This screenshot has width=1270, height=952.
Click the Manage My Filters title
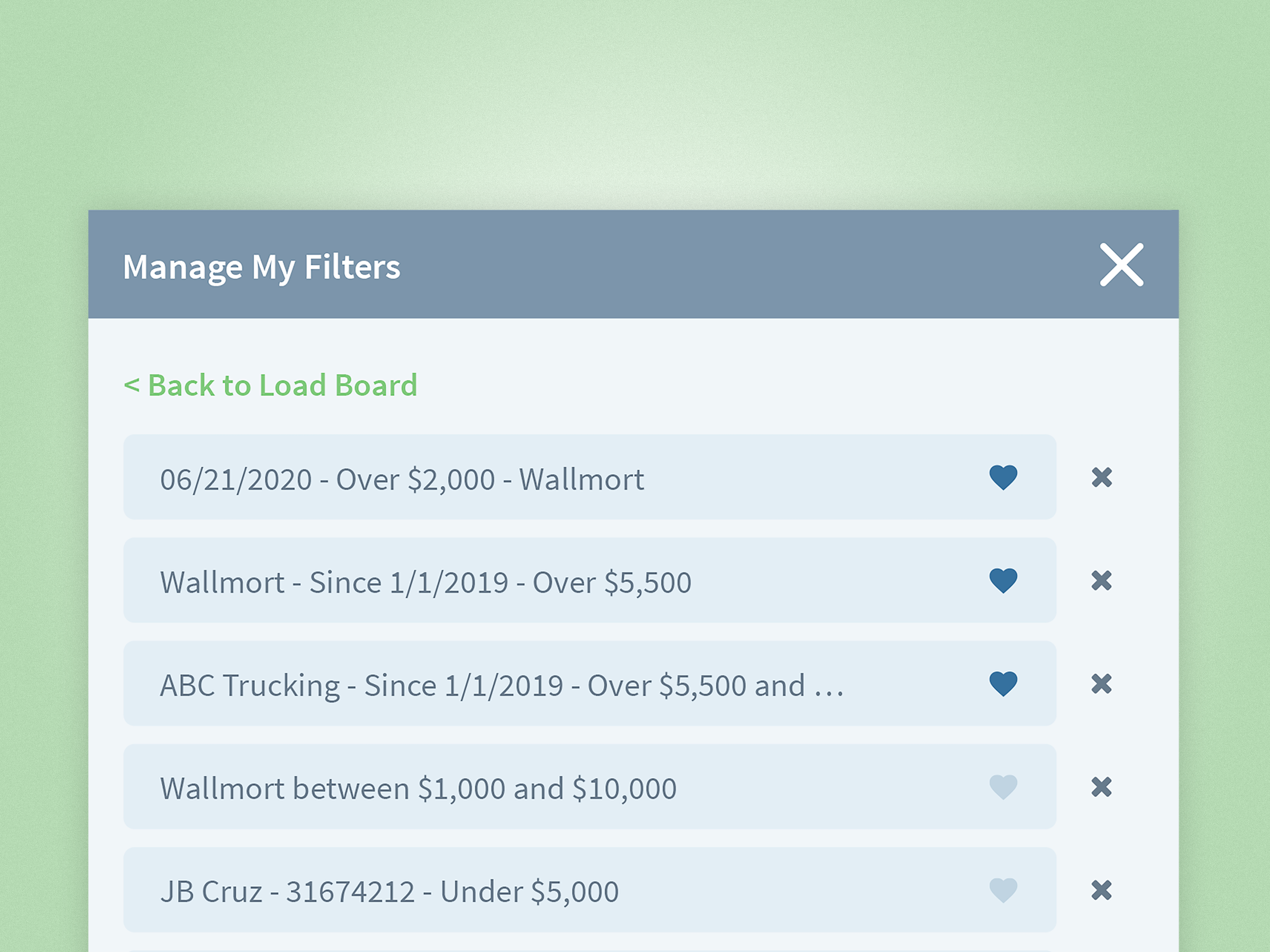261,267
